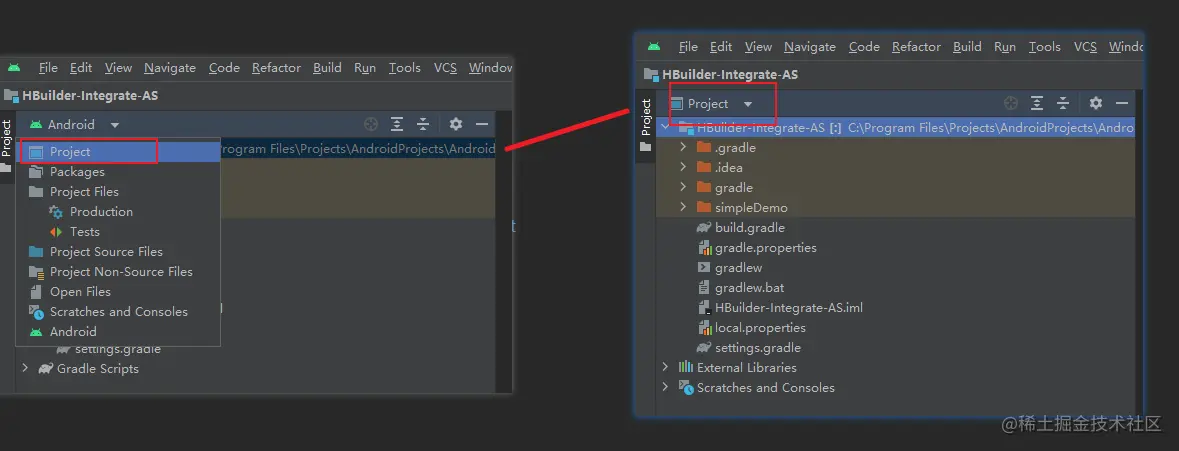Select Scratches and Consoles in dropdown list
The width and height of the screenshot is (1179, 451).
118,311
